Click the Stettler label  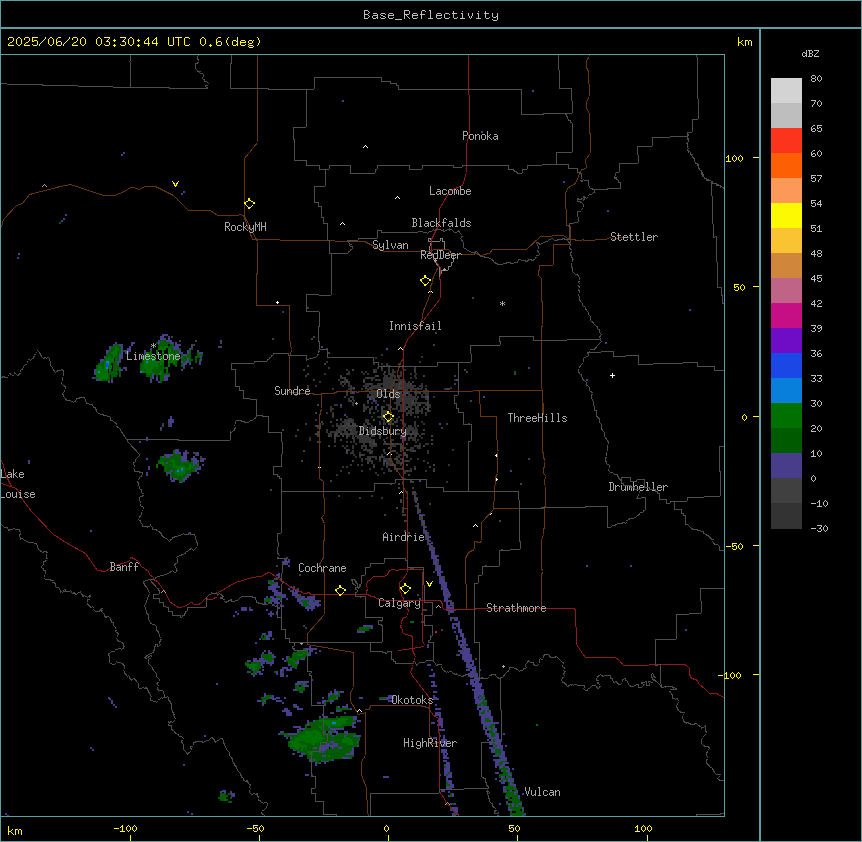pyautogui.click(x=634, y=237)
